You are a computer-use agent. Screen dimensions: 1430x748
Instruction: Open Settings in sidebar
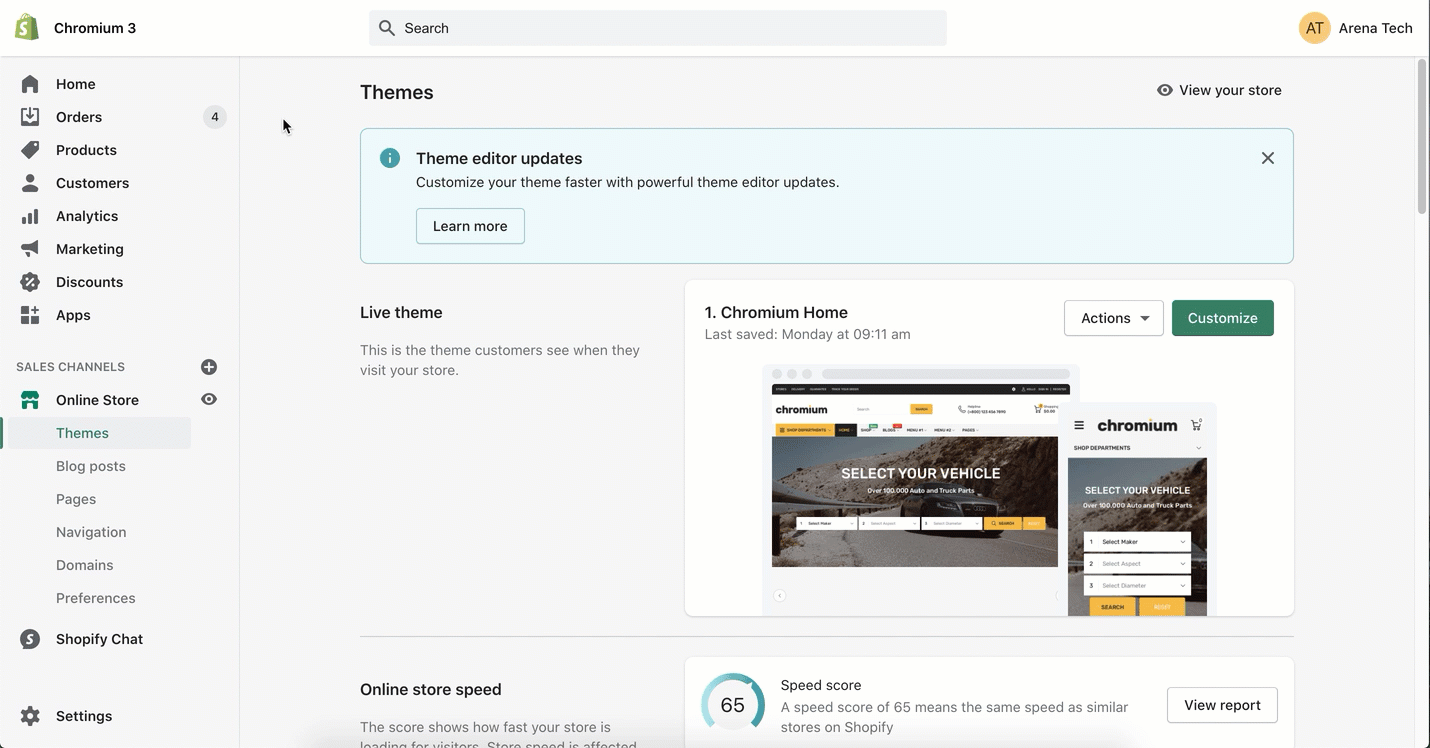click(84, 716)
